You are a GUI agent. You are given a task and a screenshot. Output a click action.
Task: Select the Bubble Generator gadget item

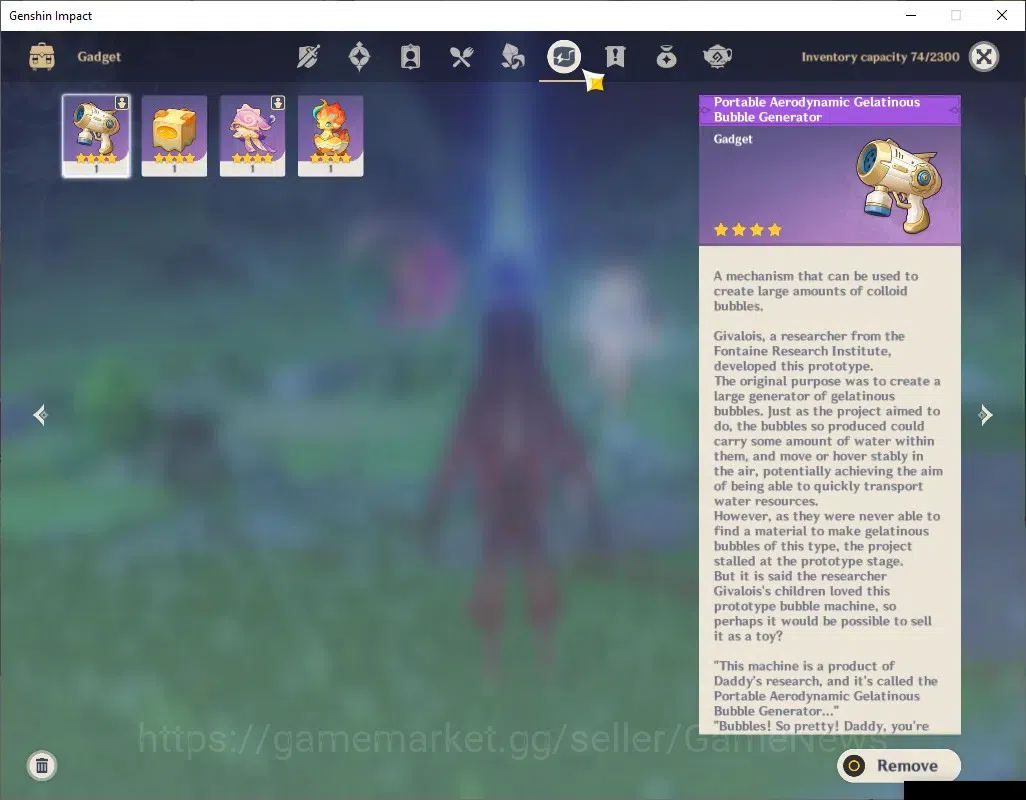(96, 136)
